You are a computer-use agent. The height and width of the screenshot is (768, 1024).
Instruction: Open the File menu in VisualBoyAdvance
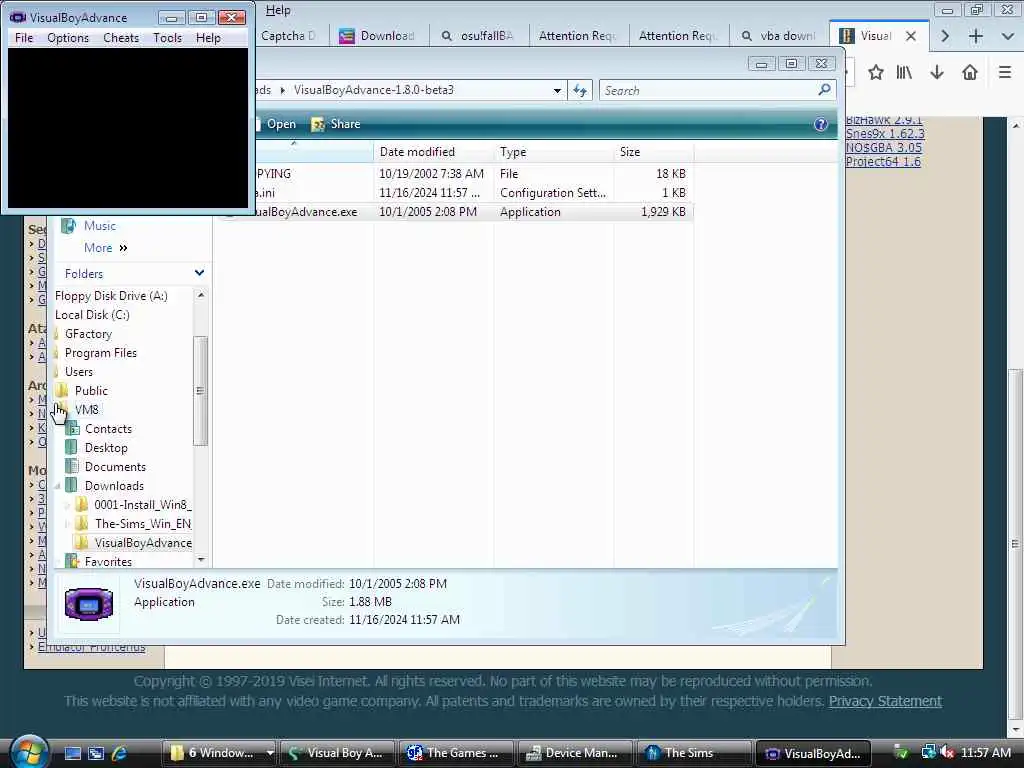click(x=24, y=38)
